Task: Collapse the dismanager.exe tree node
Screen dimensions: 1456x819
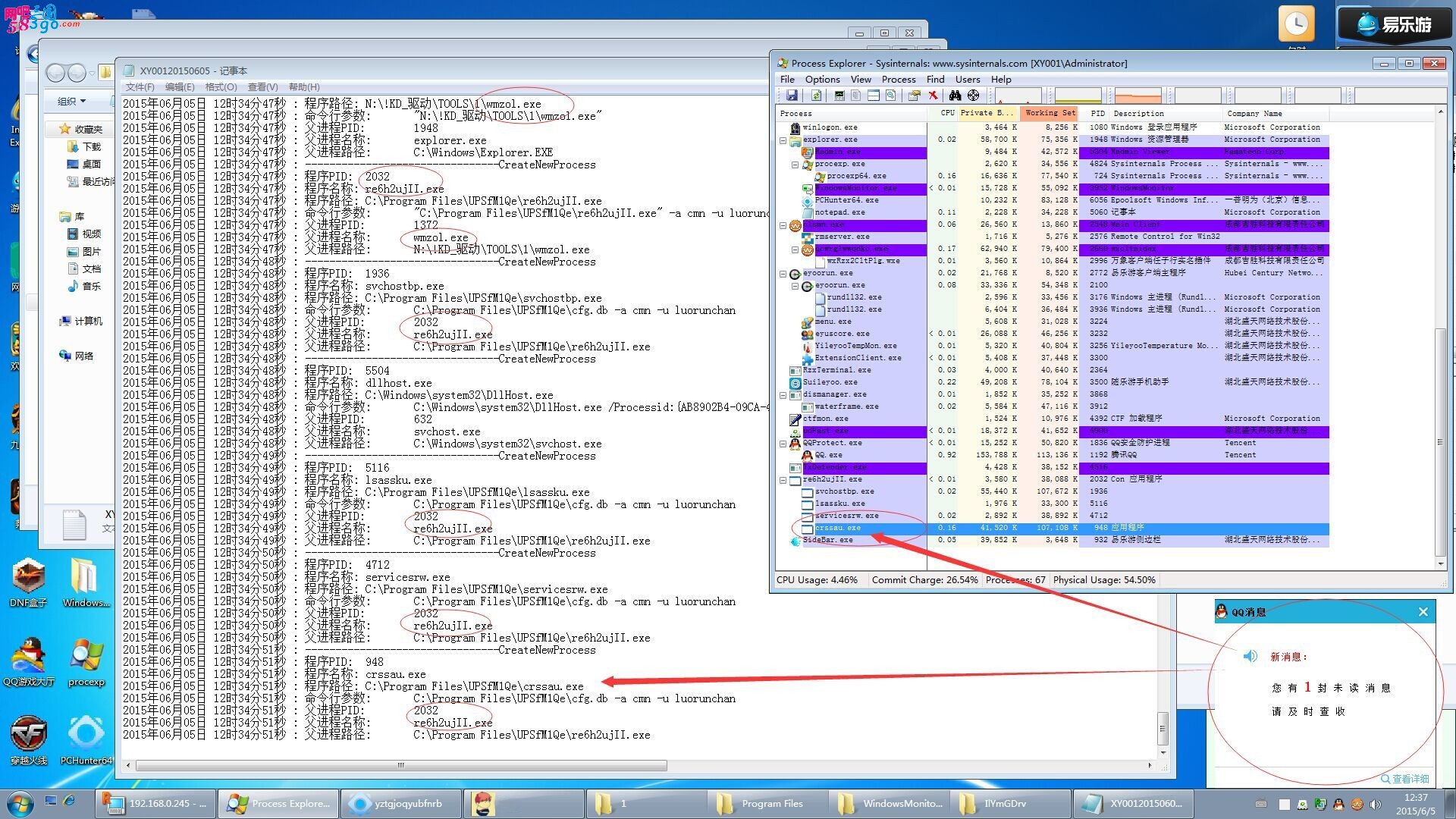Action: click(x=783, y=395)
